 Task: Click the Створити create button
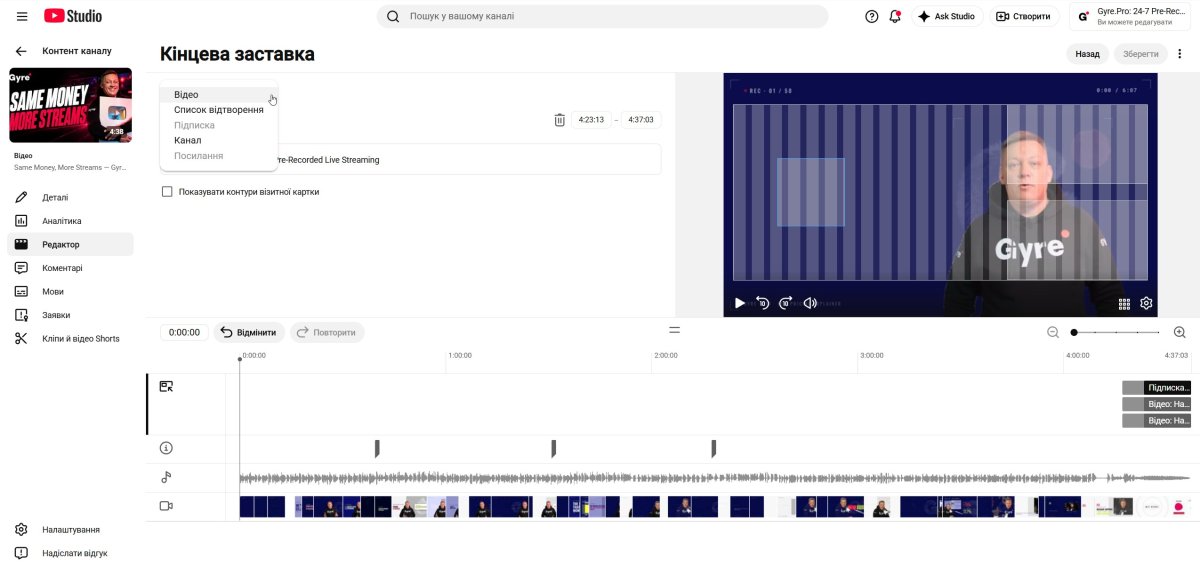[1026, 16]
